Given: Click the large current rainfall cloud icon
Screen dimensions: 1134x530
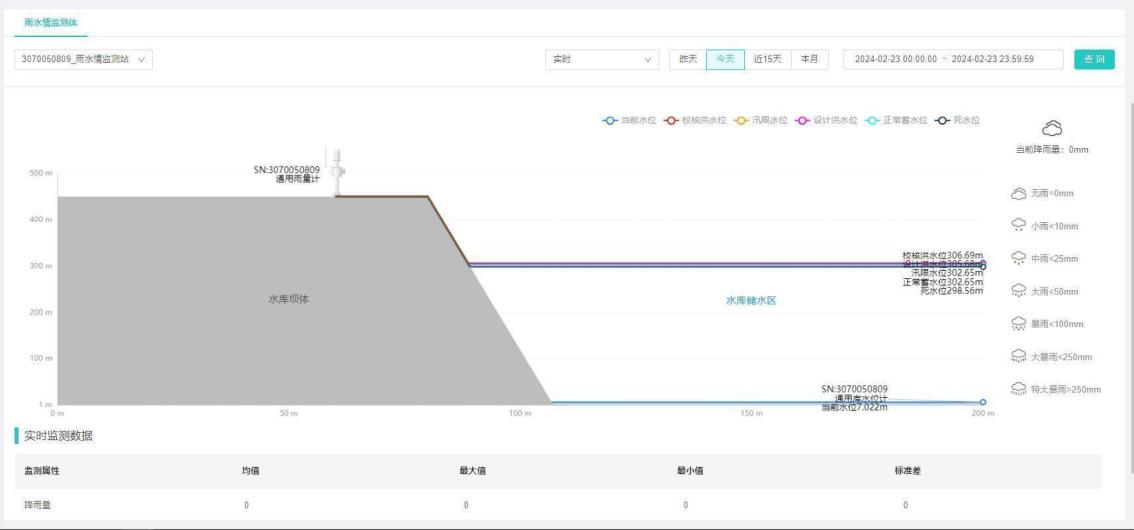Looking at the screenshot, I should point(1051,127).
